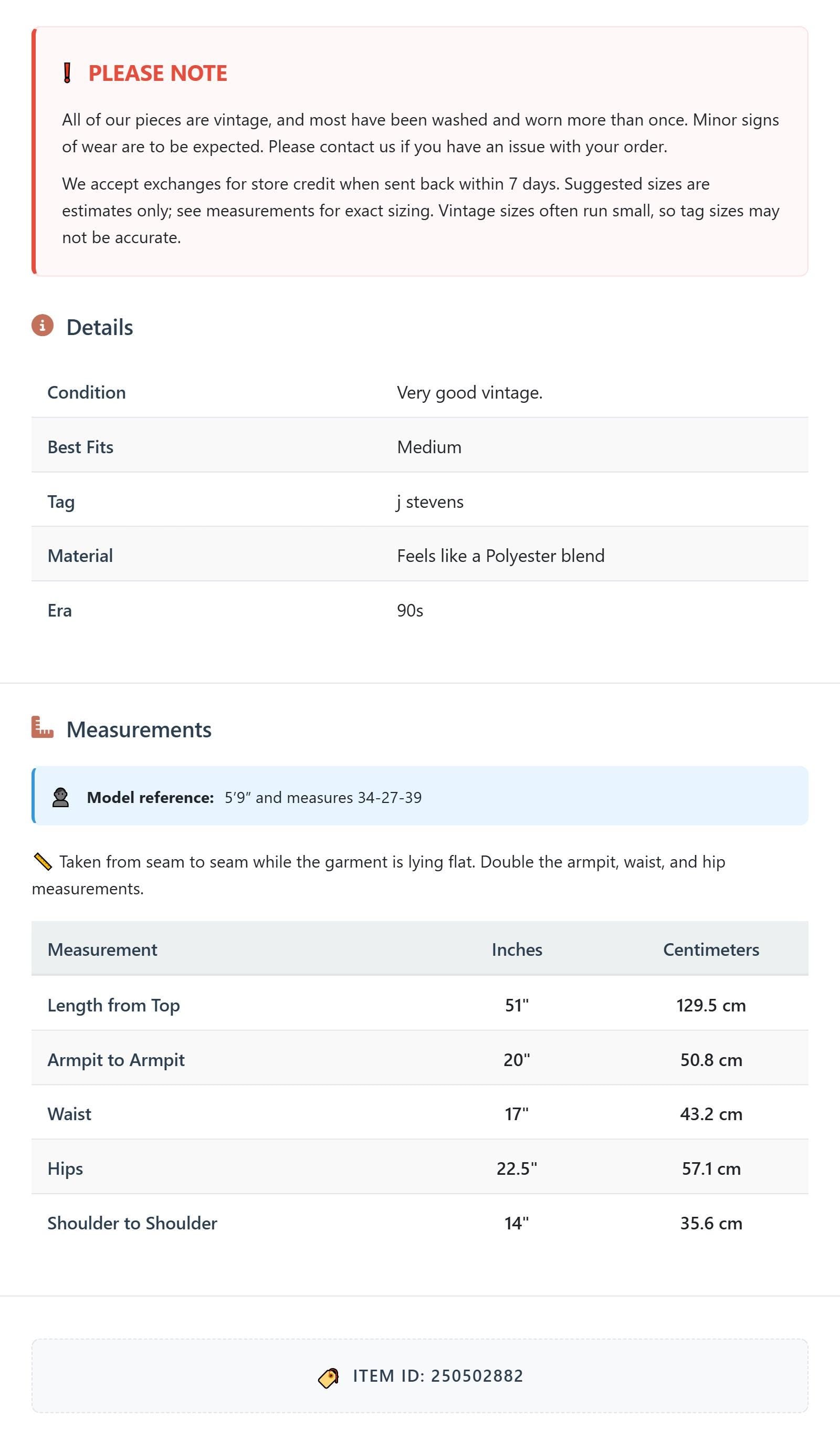Click the model reference person icon
Viewport: 840px width, 1440px height.
[60, 797]
